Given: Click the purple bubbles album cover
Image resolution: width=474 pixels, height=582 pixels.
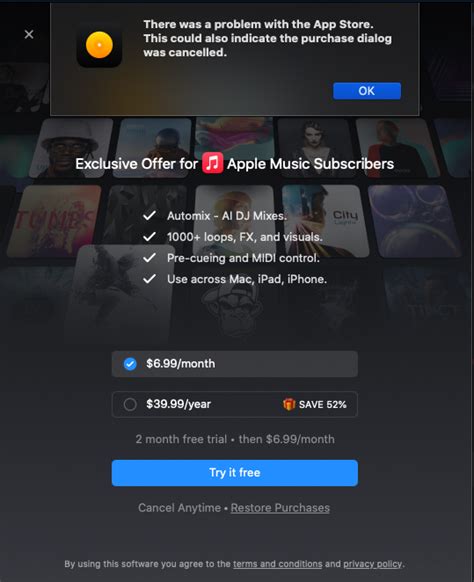Looking at the screenshot, I should point(414,221).
